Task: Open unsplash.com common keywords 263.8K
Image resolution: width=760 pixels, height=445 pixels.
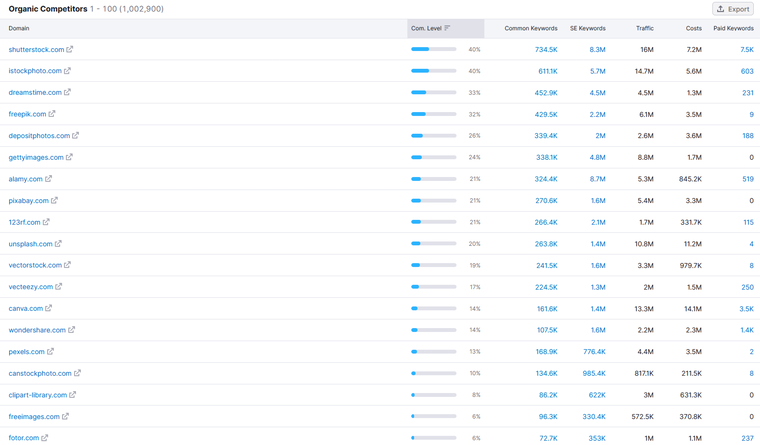Action: 546,244
